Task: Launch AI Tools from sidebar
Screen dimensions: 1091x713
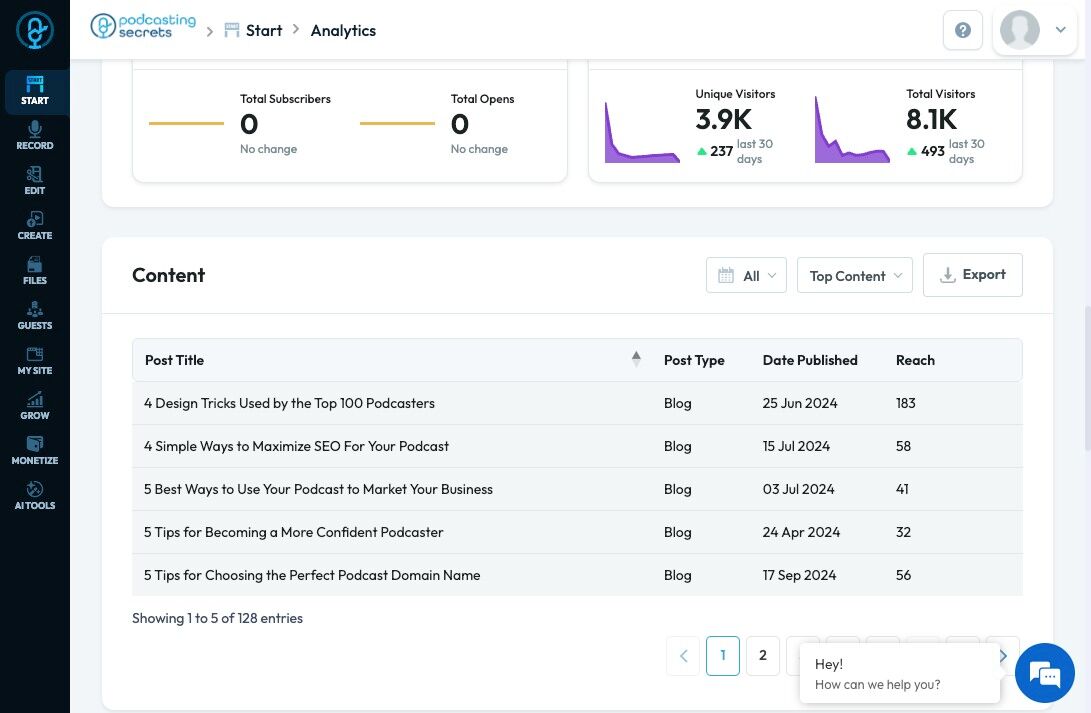Action: coord(35,496)
